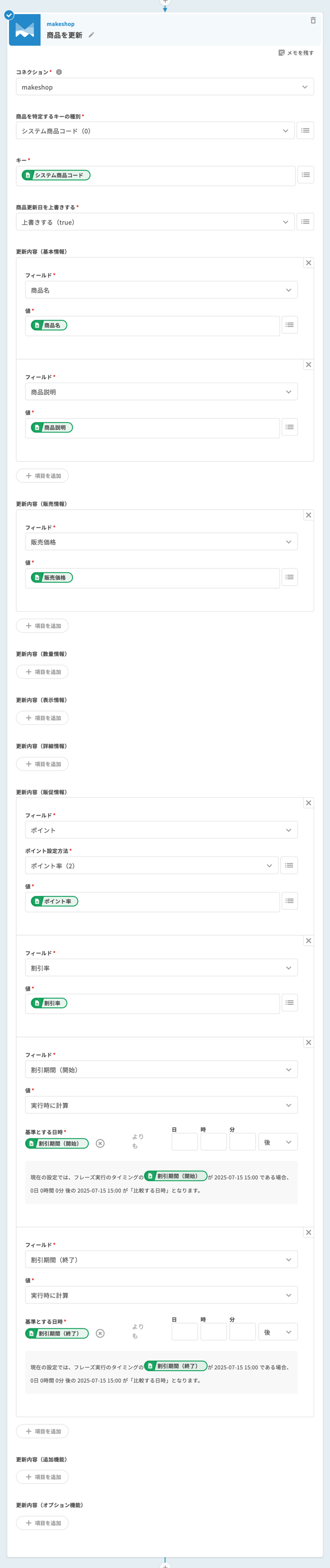
Task: Remove 商品名 field block with X
Action: pyautogui.click(x=308, y=263)
